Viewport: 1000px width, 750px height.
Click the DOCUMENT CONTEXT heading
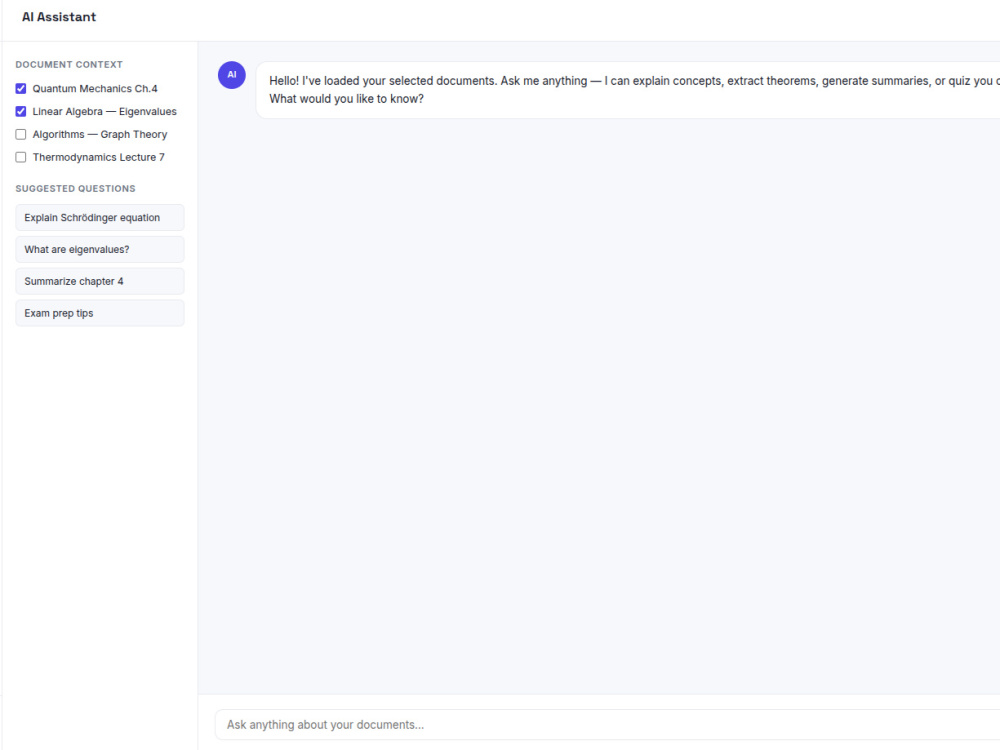69,64
